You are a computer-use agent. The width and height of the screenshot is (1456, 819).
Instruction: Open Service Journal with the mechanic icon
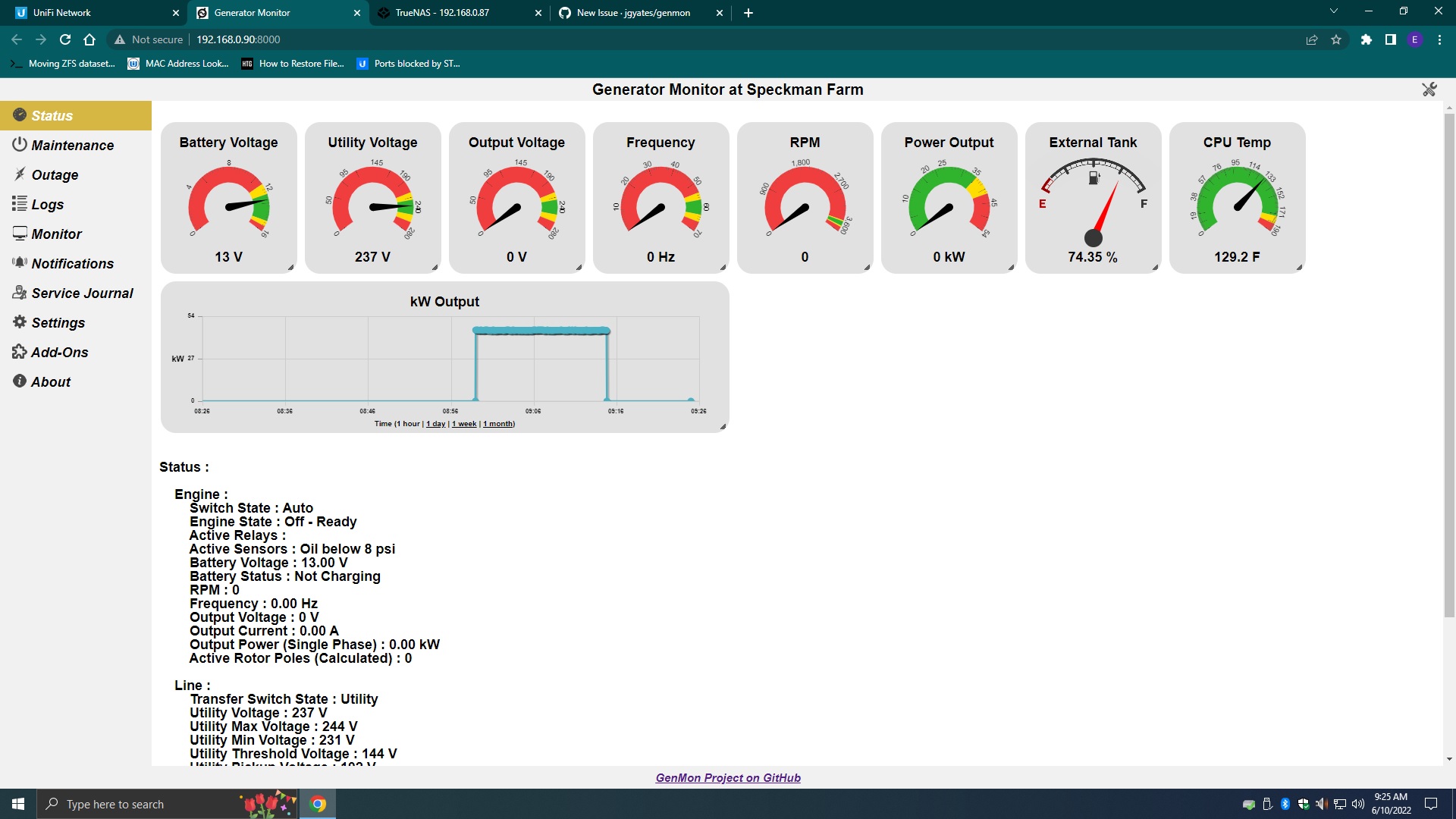[x=20, y=293]
